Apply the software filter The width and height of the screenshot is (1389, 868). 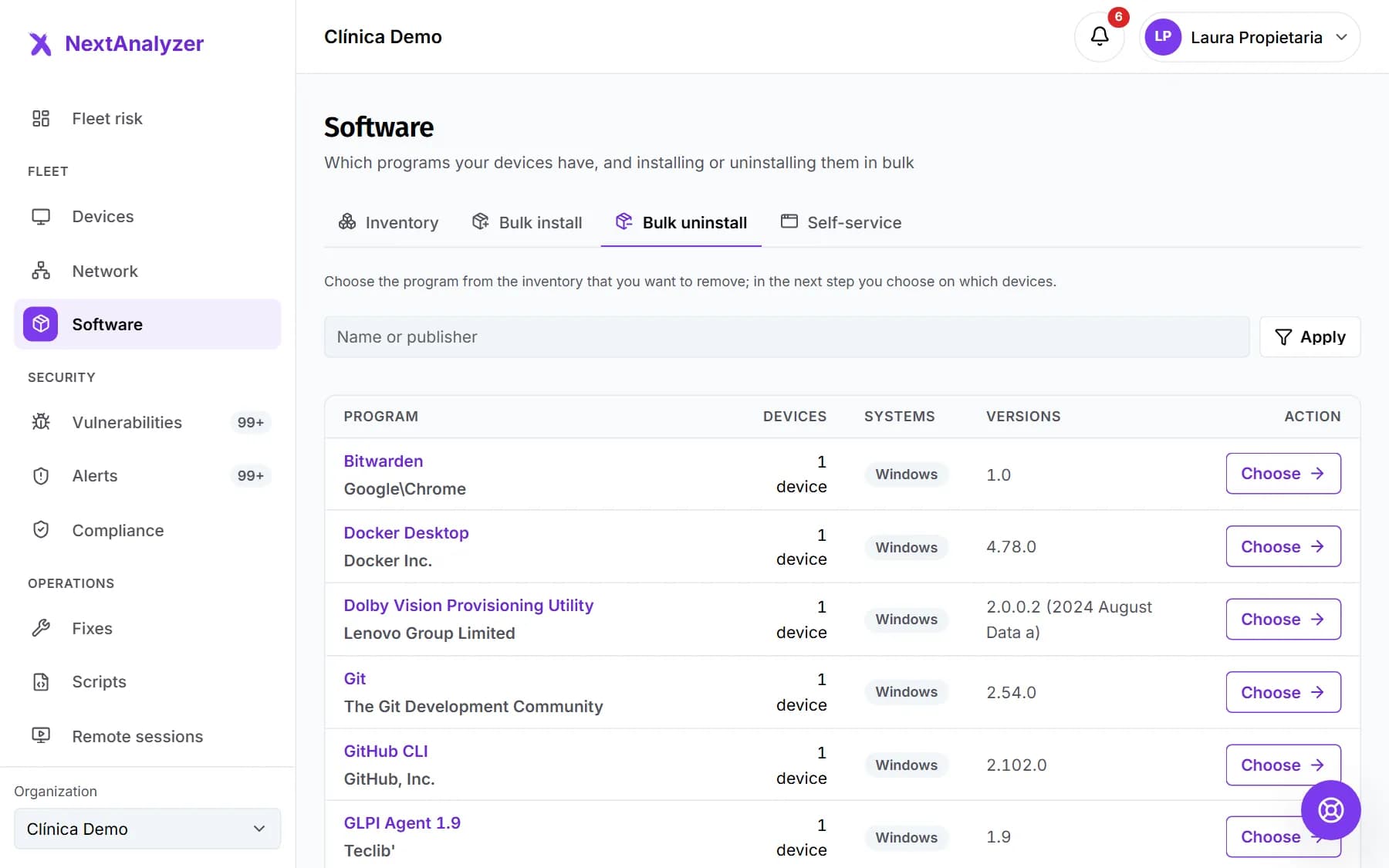[x=1310, y=336]
